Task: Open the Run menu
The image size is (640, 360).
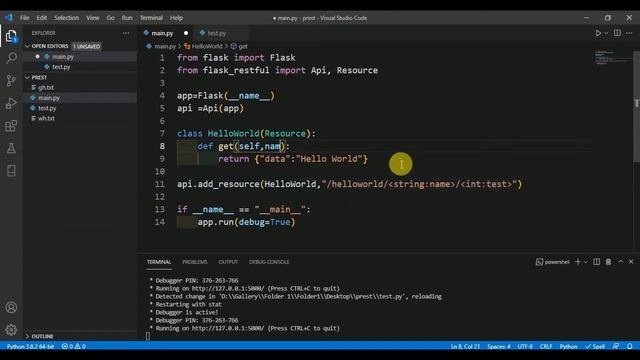Action: [x=127, y=18]
